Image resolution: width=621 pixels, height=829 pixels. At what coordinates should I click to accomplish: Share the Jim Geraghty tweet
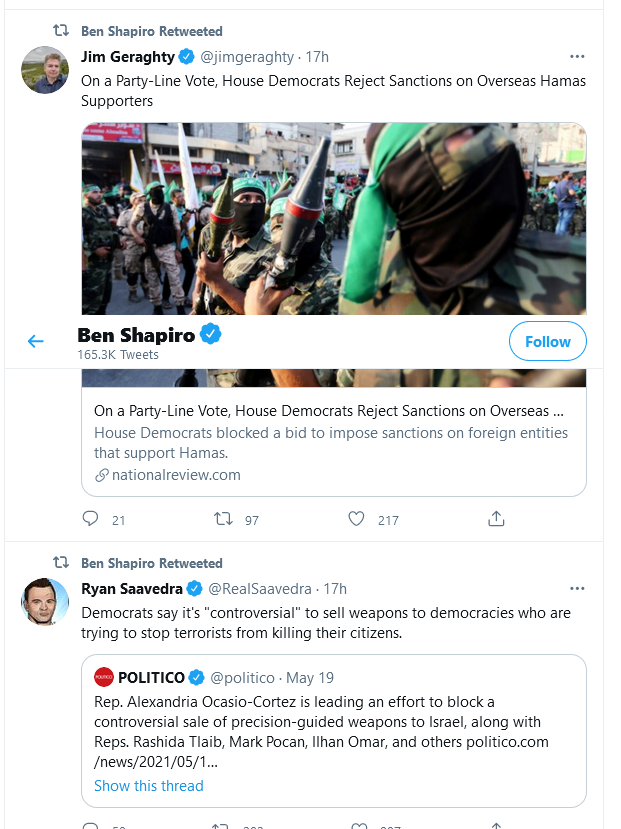tap(496, 519)
